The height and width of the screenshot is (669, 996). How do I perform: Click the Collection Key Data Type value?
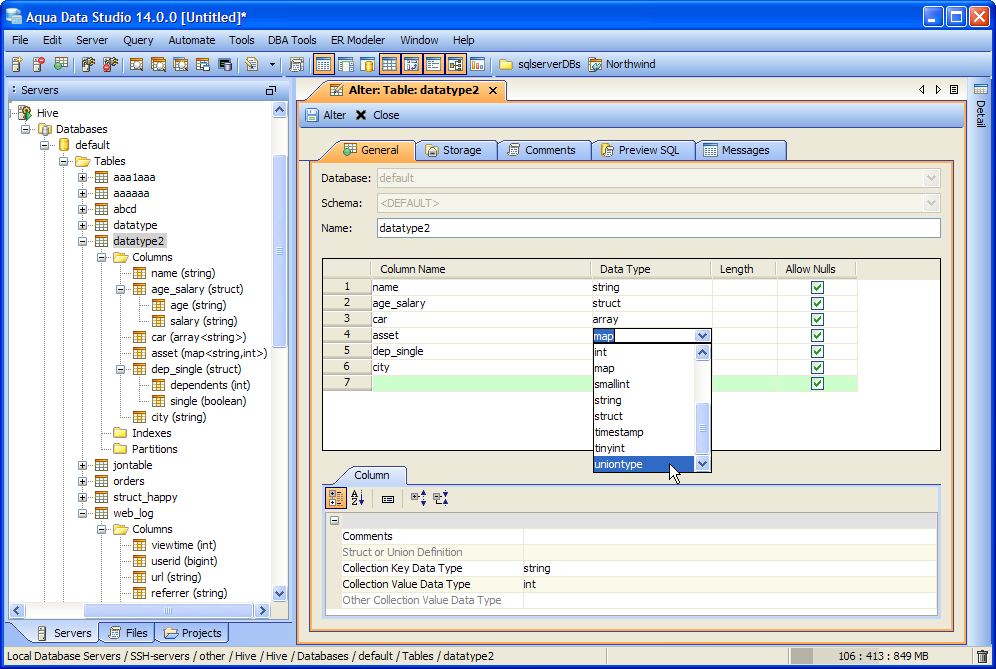tap(729, 568)
